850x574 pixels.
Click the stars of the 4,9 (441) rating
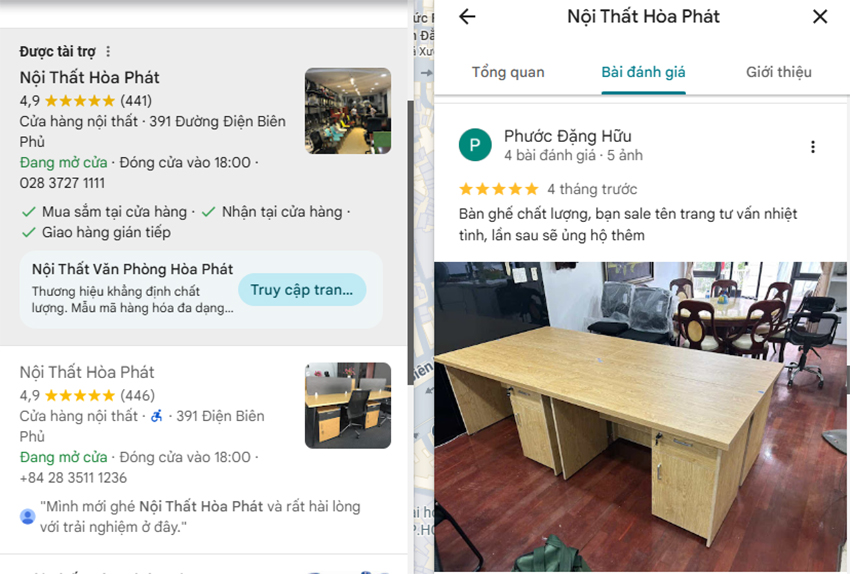coord(80,101)
